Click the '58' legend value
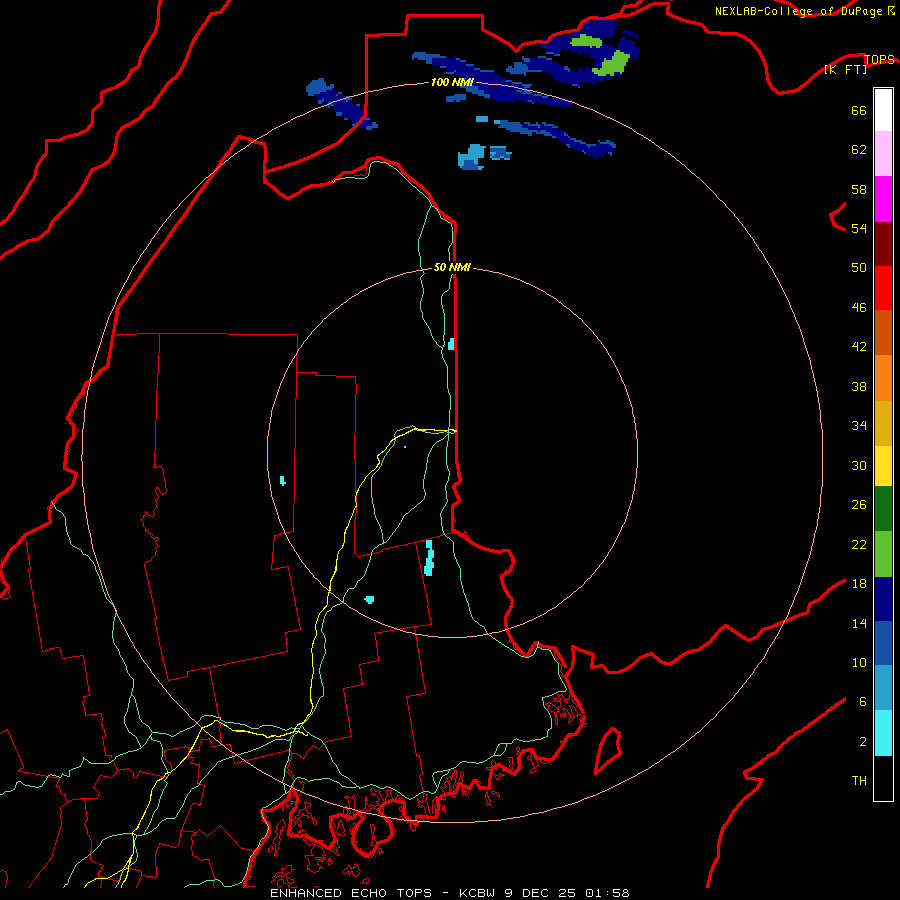The width and height of the screenshot is (900, 900). pyautogui.click(x=859, y=189)
